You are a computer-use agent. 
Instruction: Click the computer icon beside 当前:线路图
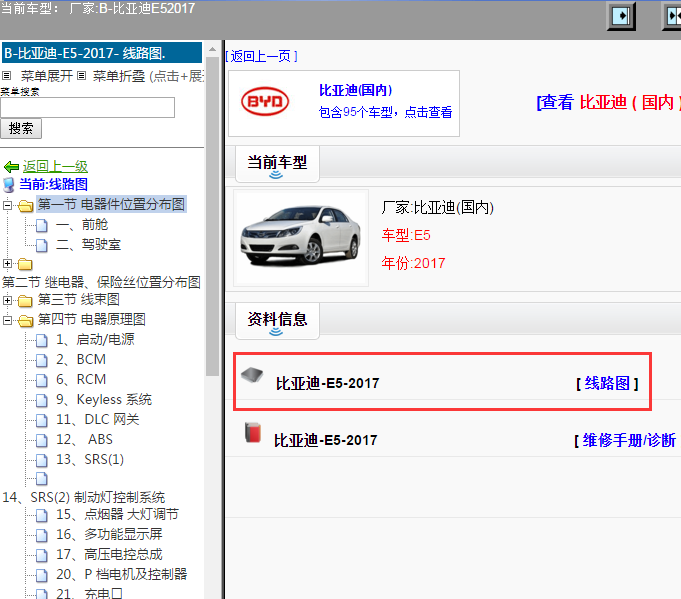[x=9, y=185]
